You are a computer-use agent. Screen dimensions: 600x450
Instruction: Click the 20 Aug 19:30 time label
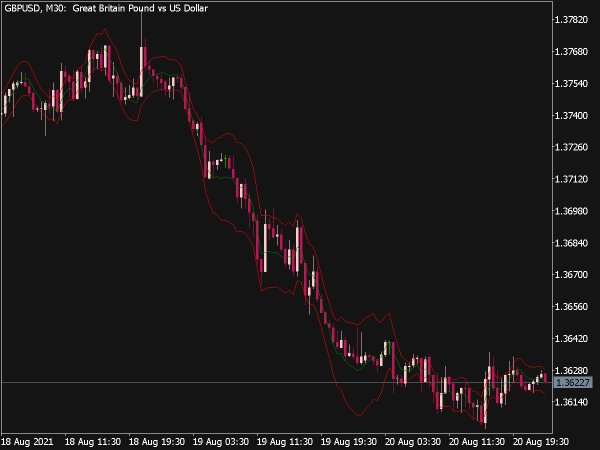(540, 442)
